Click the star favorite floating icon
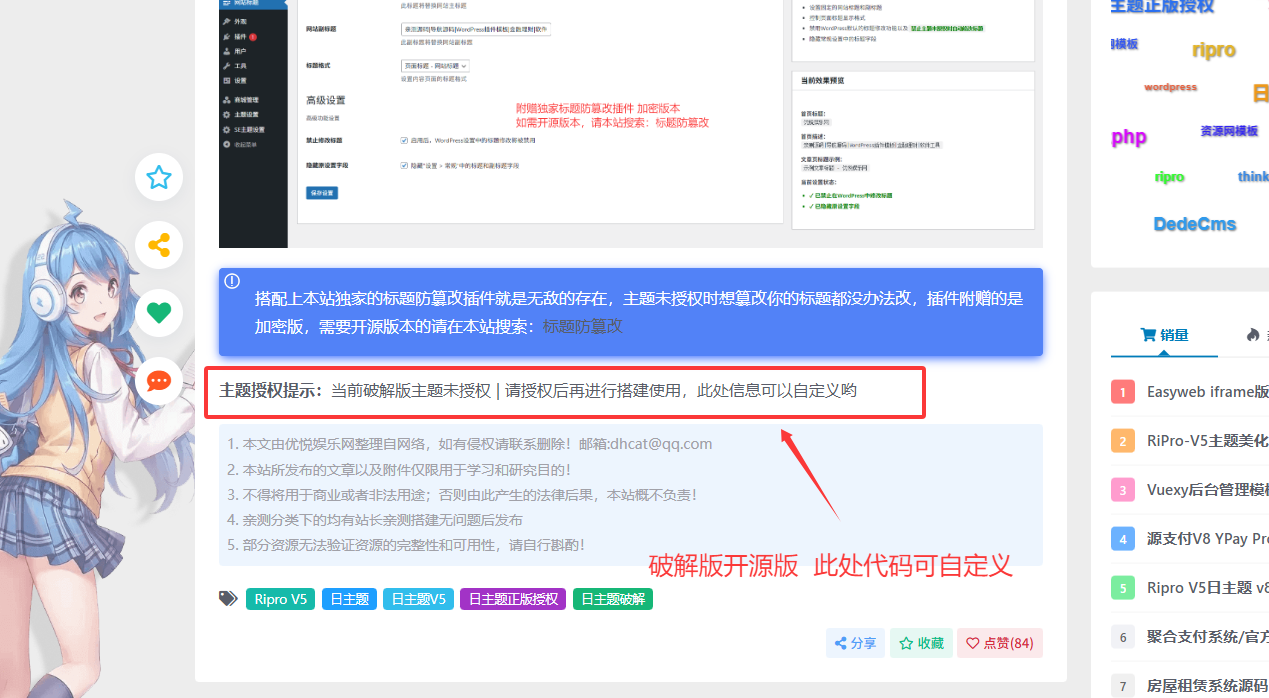Viewport: 1269px width, 698px height. pyautogui.click(x=159, y=178)
